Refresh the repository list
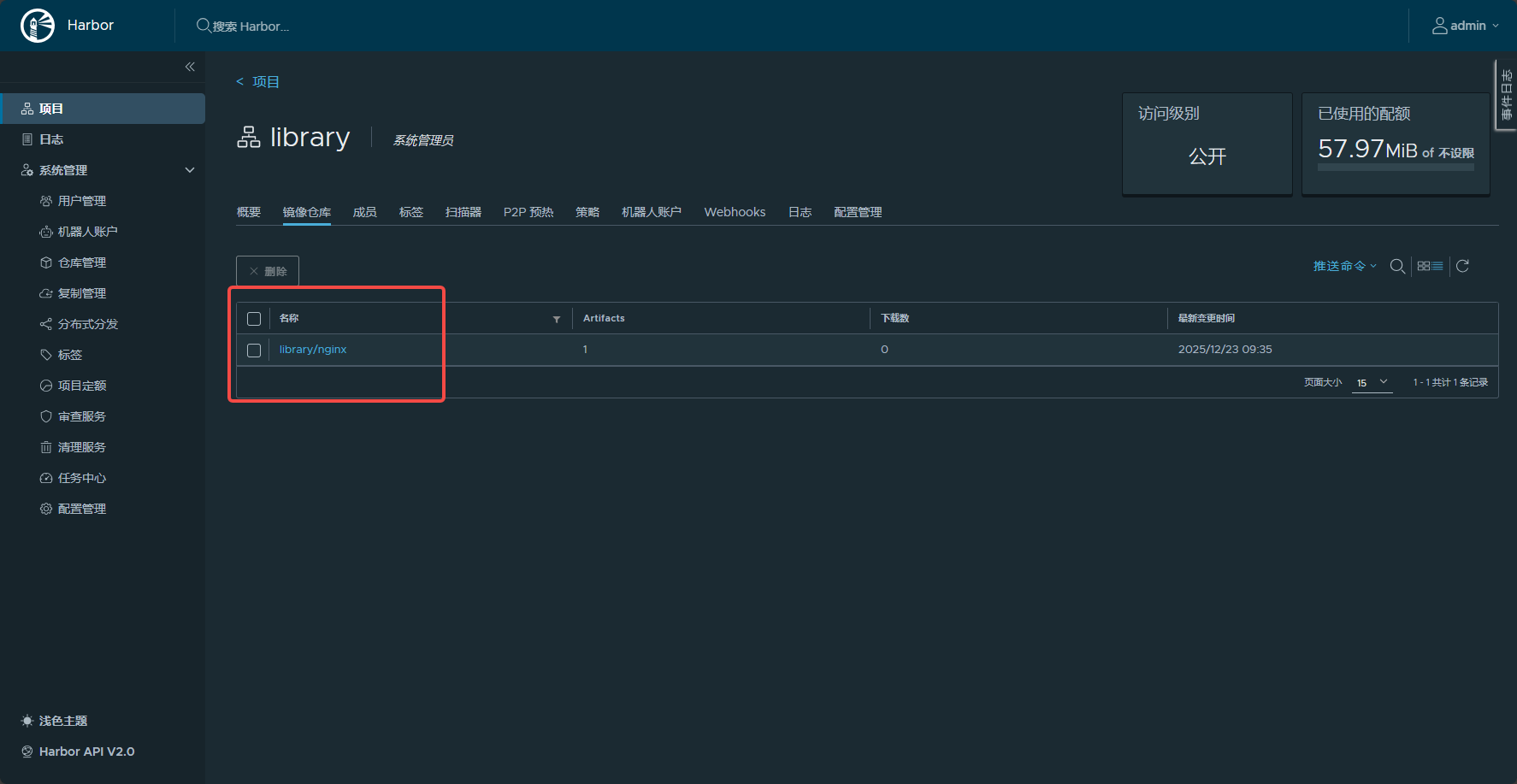 tap(1462, 266)
